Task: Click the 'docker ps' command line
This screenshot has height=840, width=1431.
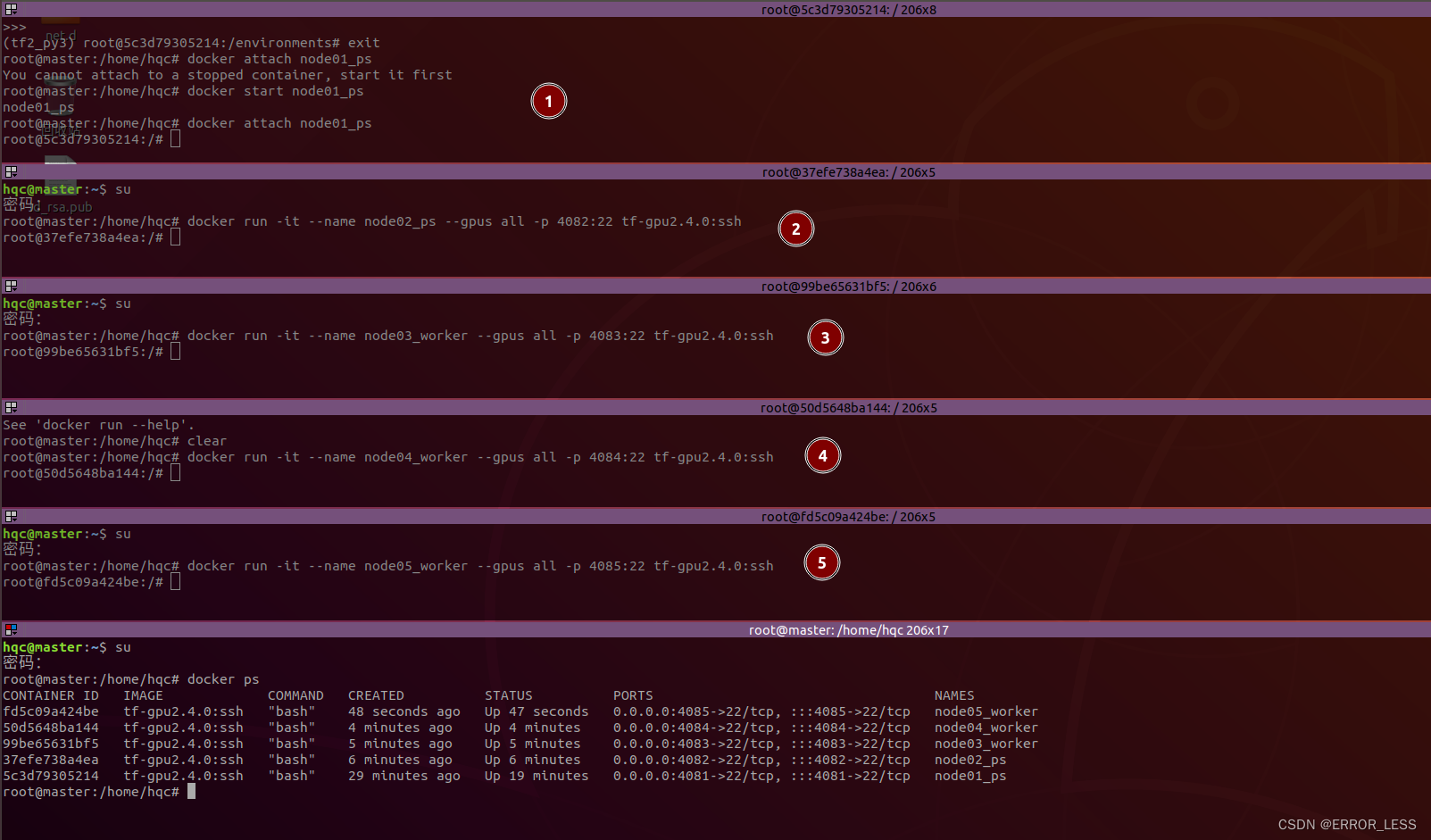Action: point(131,679)
